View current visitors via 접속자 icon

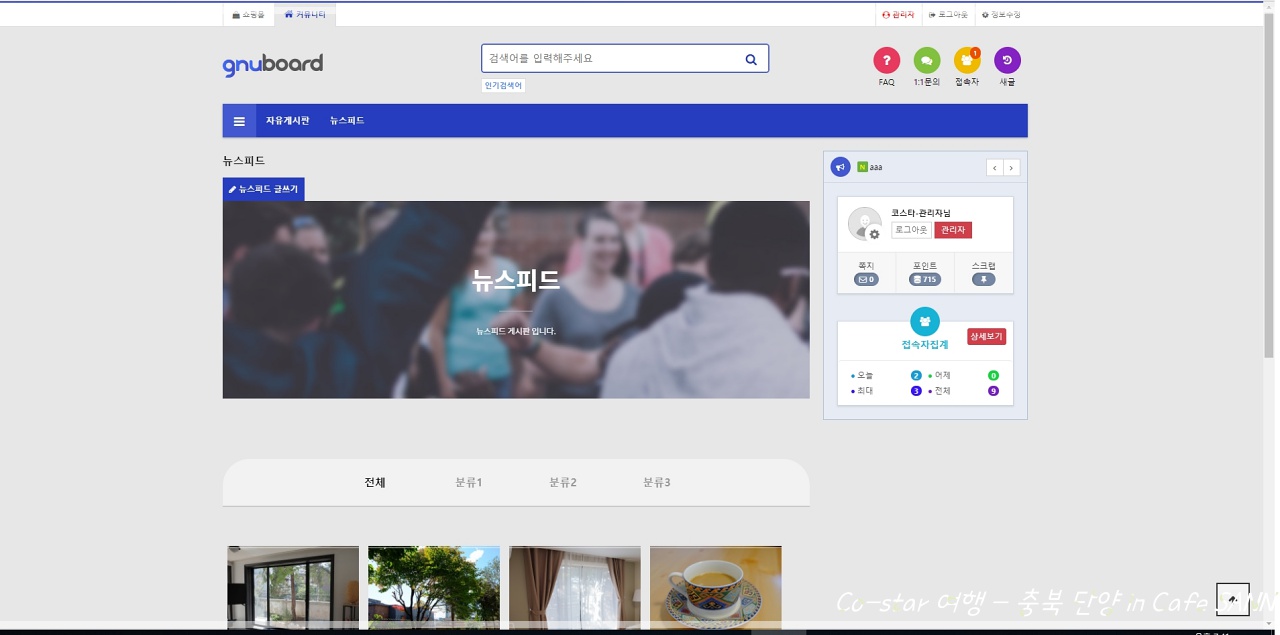(967, 61)
